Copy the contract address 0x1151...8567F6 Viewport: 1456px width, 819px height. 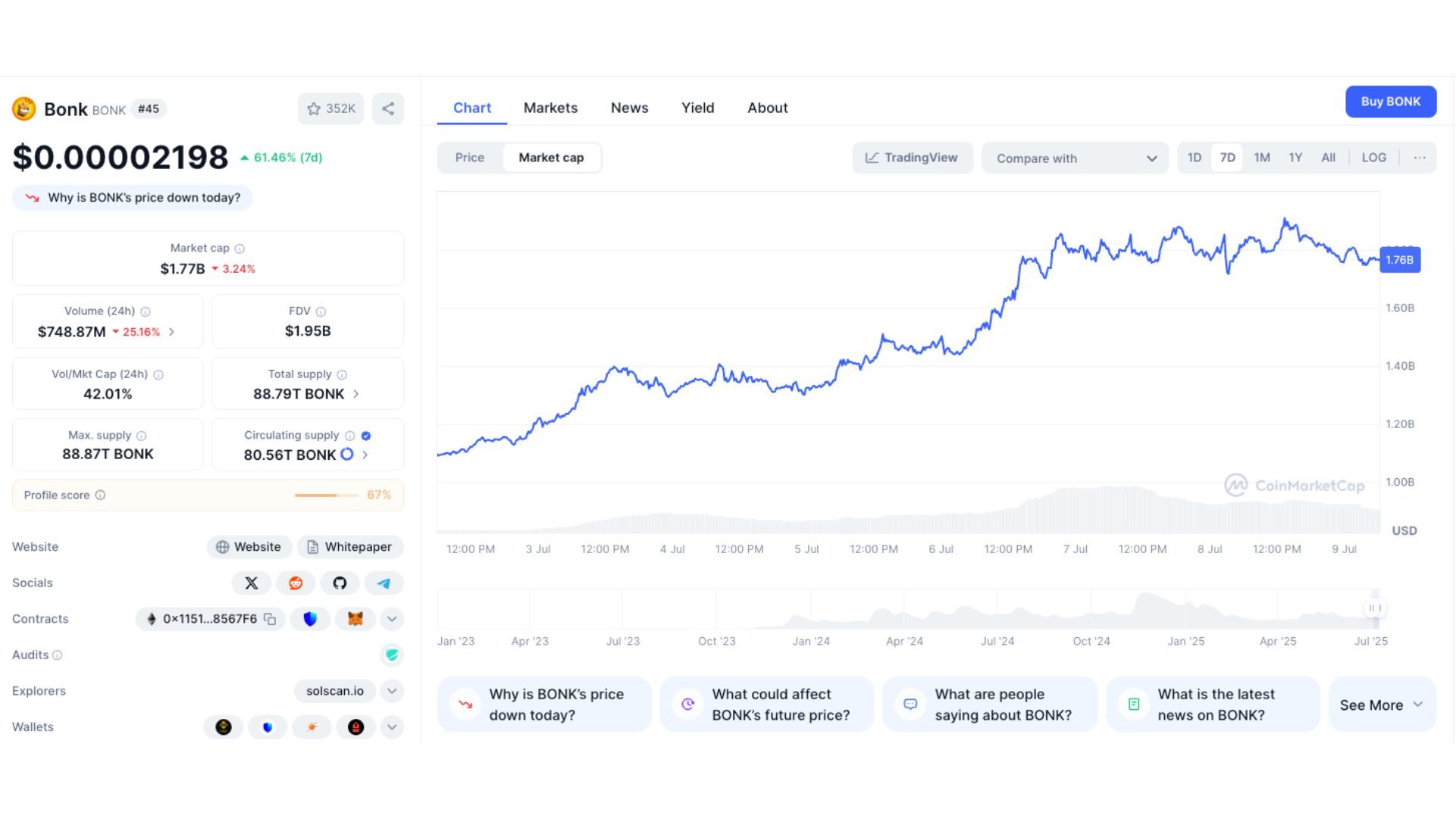point(270,619)
